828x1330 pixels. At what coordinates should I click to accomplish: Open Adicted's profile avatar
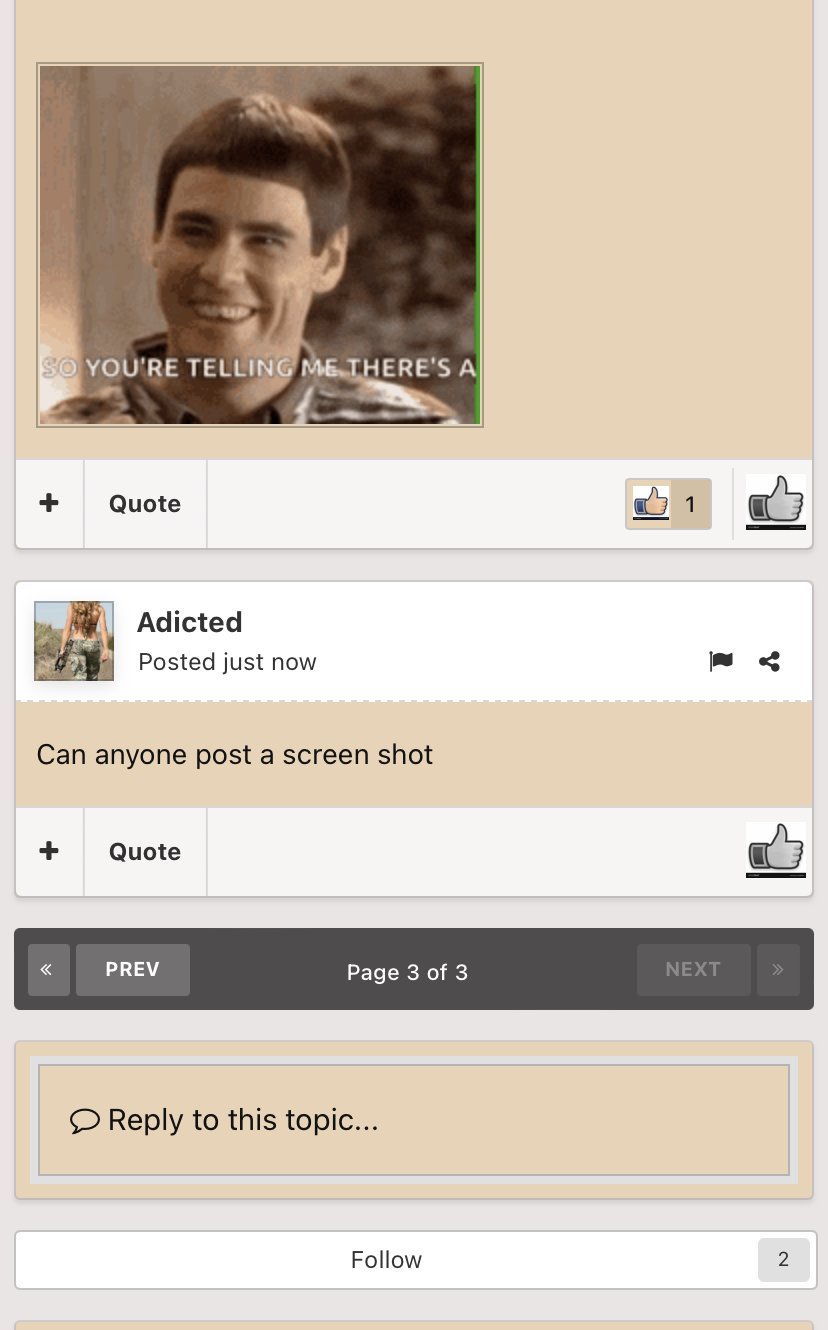pos(74,641)
